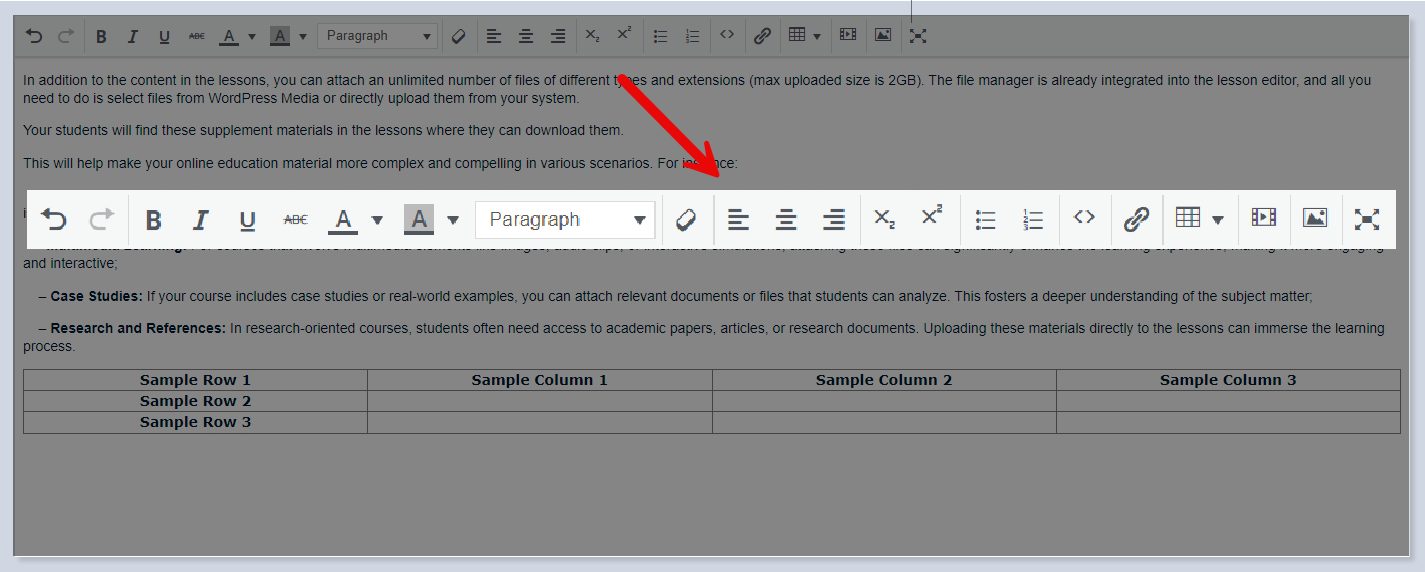
Task: Toggle underline formatting in the enlarged toolbar
Action: click(x=248, y=220)
